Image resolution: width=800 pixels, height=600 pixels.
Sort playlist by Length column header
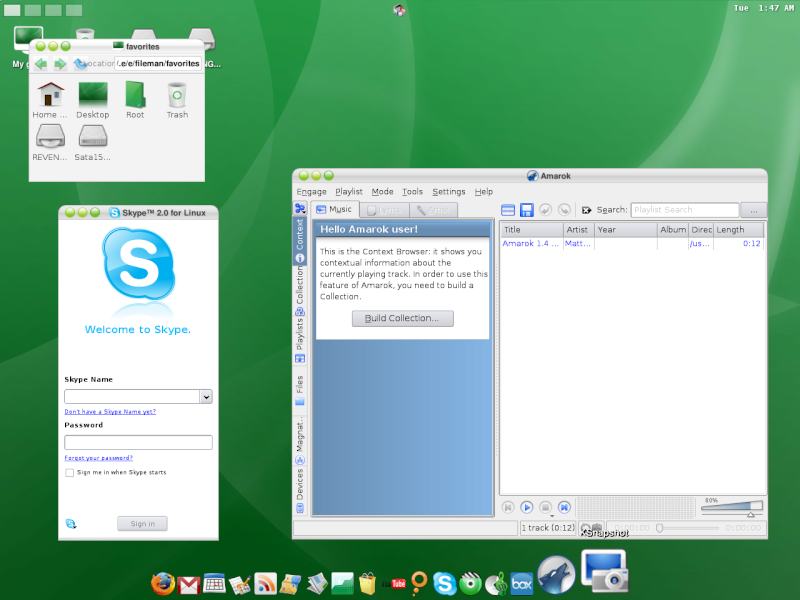click(x=738, y=230)
